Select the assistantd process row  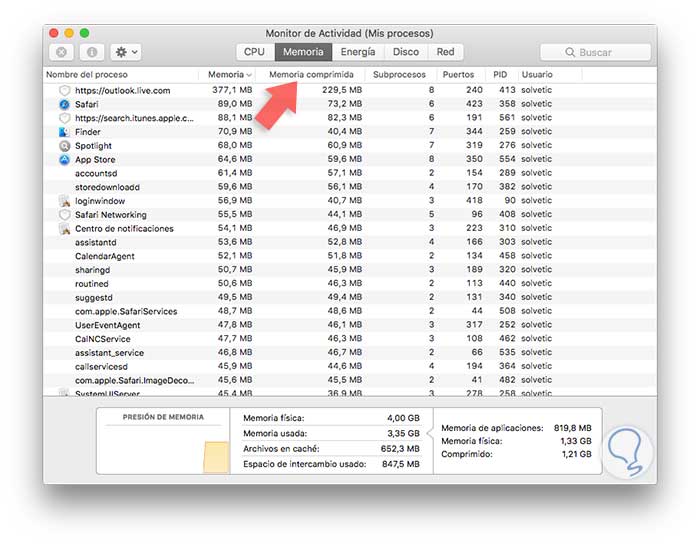pyautogui.click(x=350, y=242)
